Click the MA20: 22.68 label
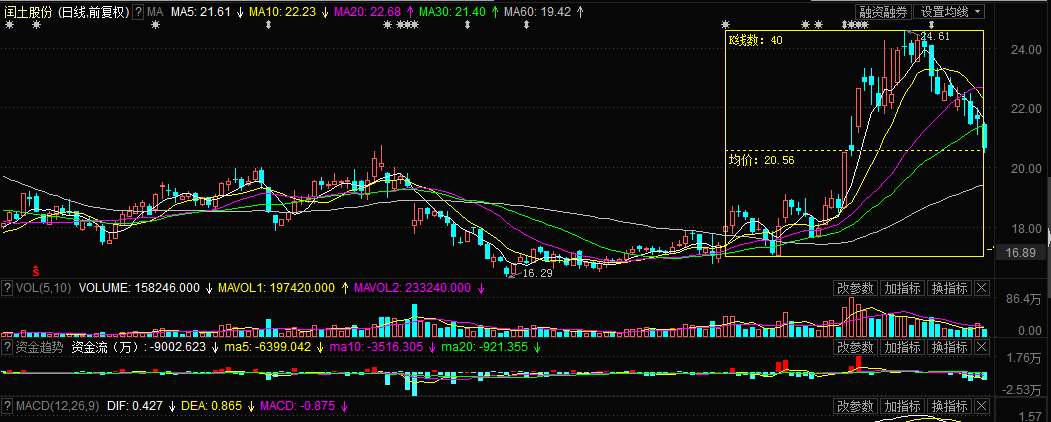The height and width of the screenshot is (422, 1051). 367,12
